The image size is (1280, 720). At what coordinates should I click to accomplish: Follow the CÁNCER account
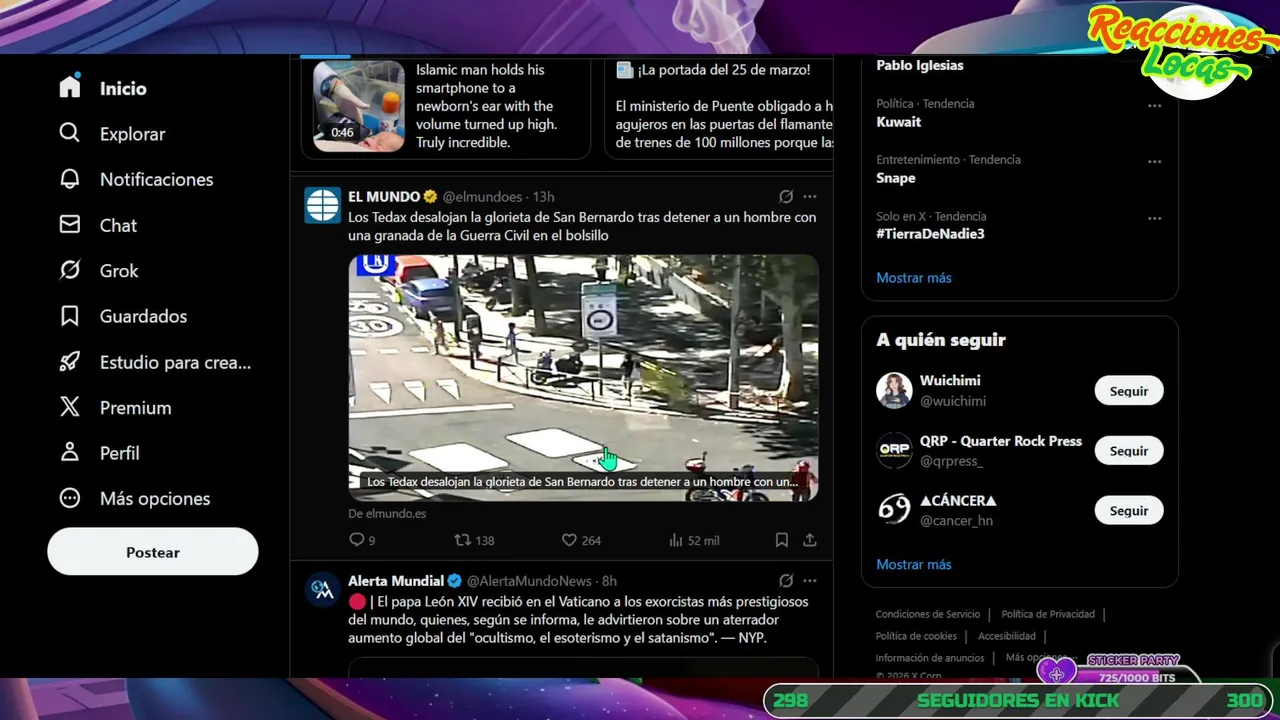pyautogui.click(x=1129, y=510)
